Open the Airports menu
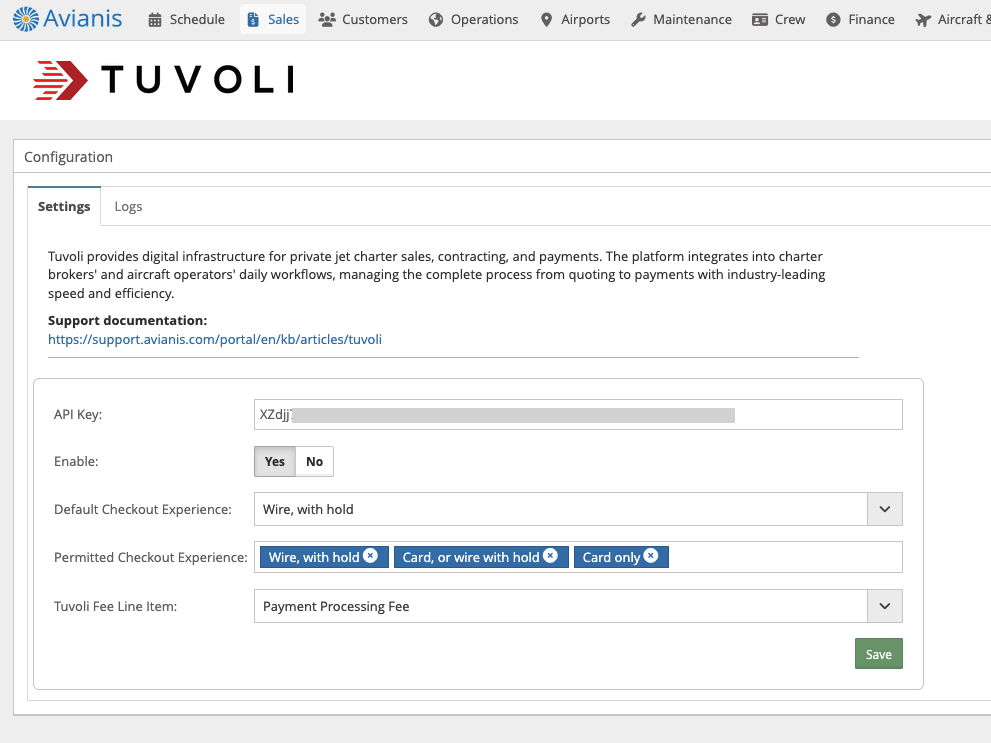Screen dimensions: 991x743 point(576,20)
